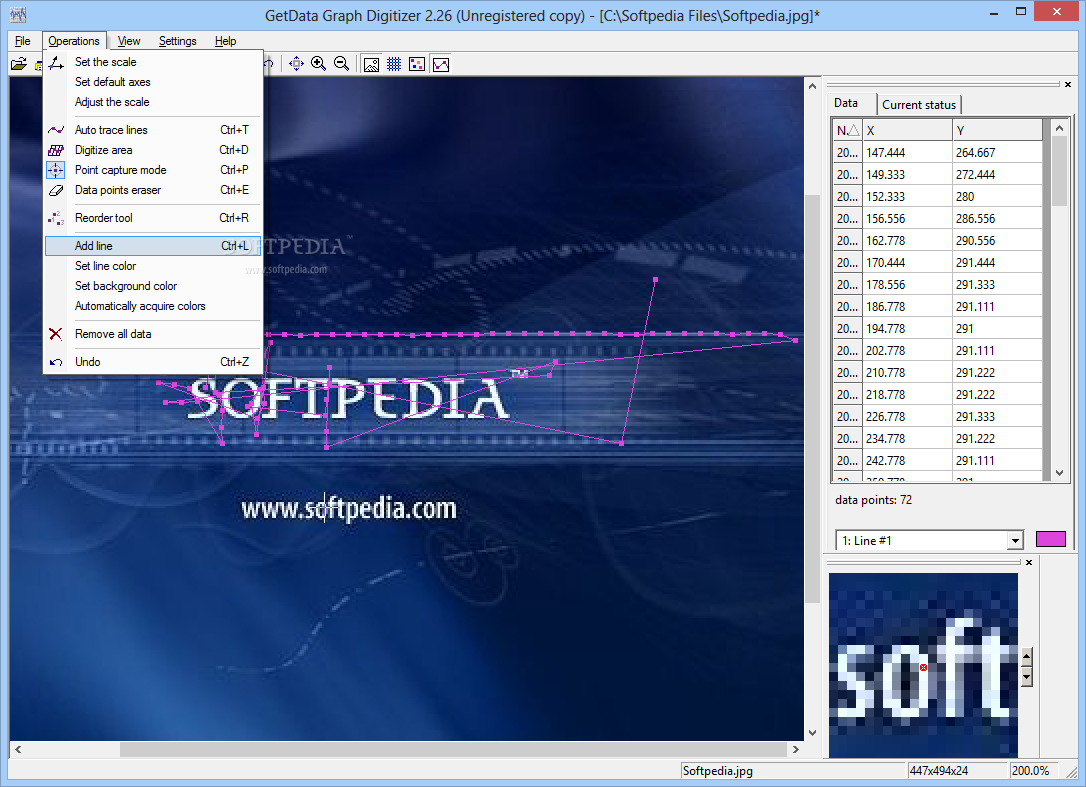Screen dimensions: 1086x787
Task: Start Auto trace lines tool
Action: [153, 130]
